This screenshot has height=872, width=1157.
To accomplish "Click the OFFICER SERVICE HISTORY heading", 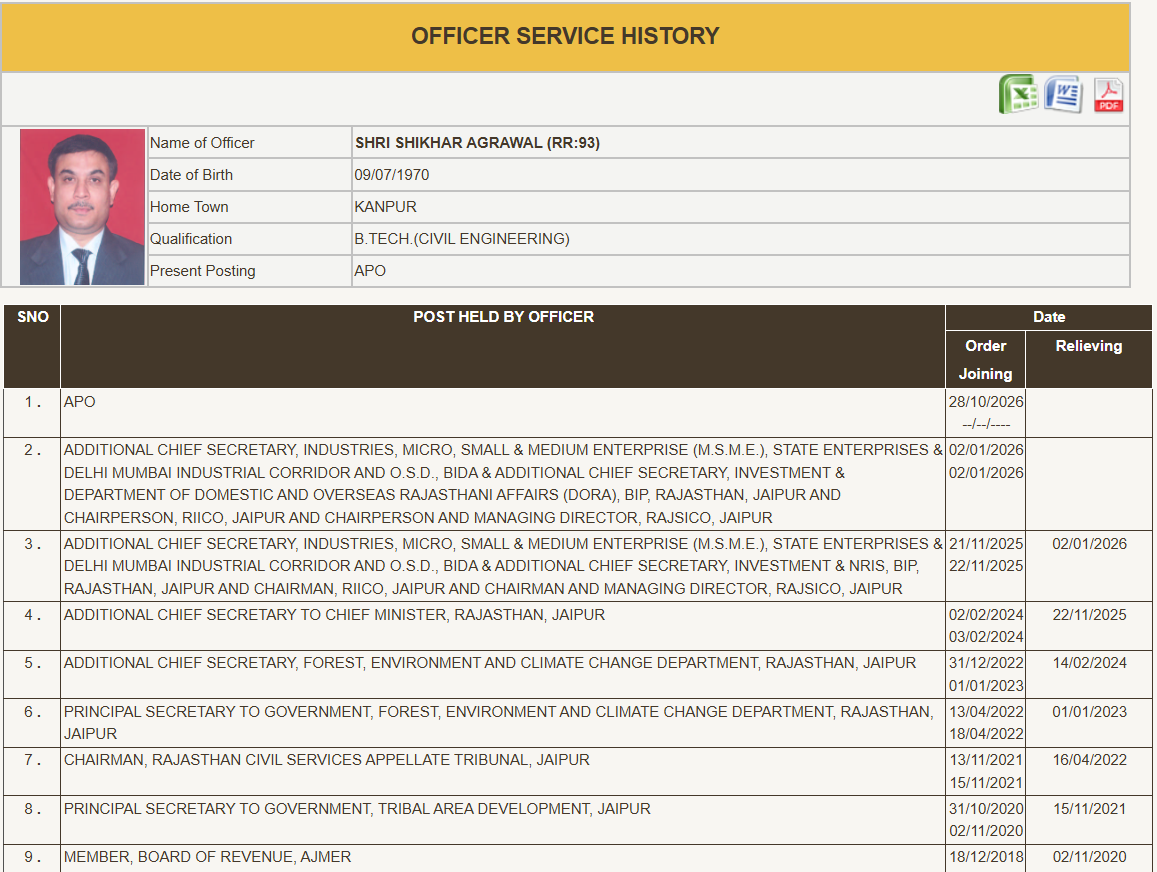I will (x=565, y=36).
